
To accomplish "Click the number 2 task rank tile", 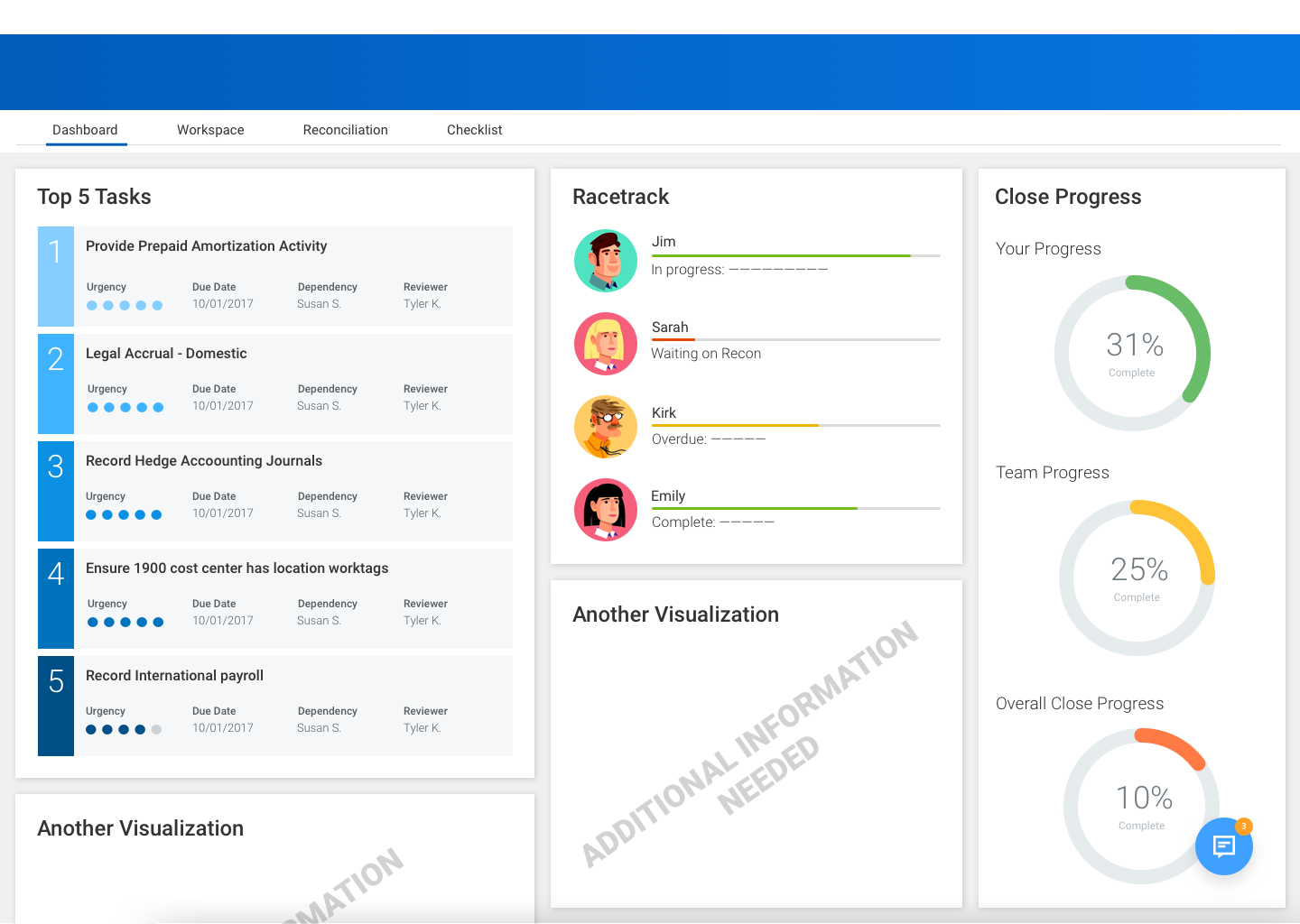I will coord(56,383).
